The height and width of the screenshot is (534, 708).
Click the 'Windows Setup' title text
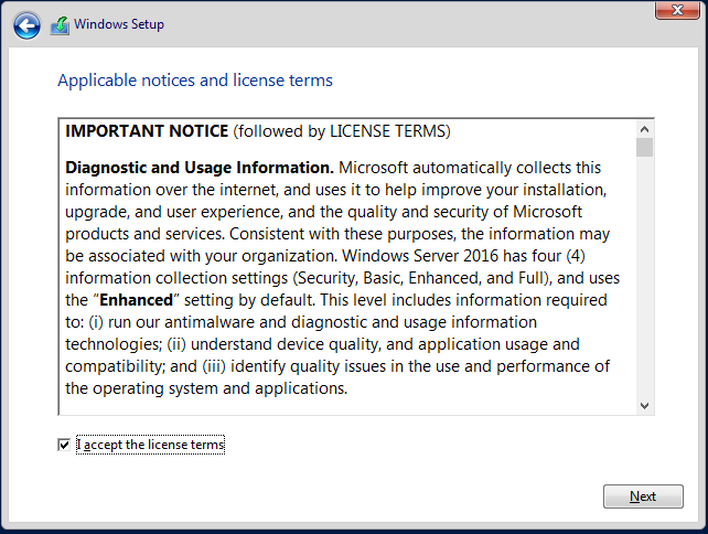click(x=119, y=24)
